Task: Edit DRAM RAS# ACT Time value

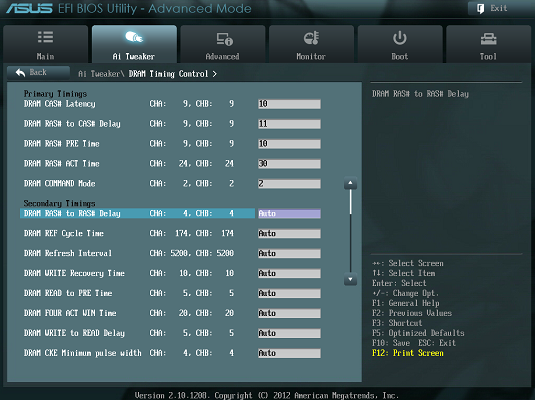Action: [289, 163]
